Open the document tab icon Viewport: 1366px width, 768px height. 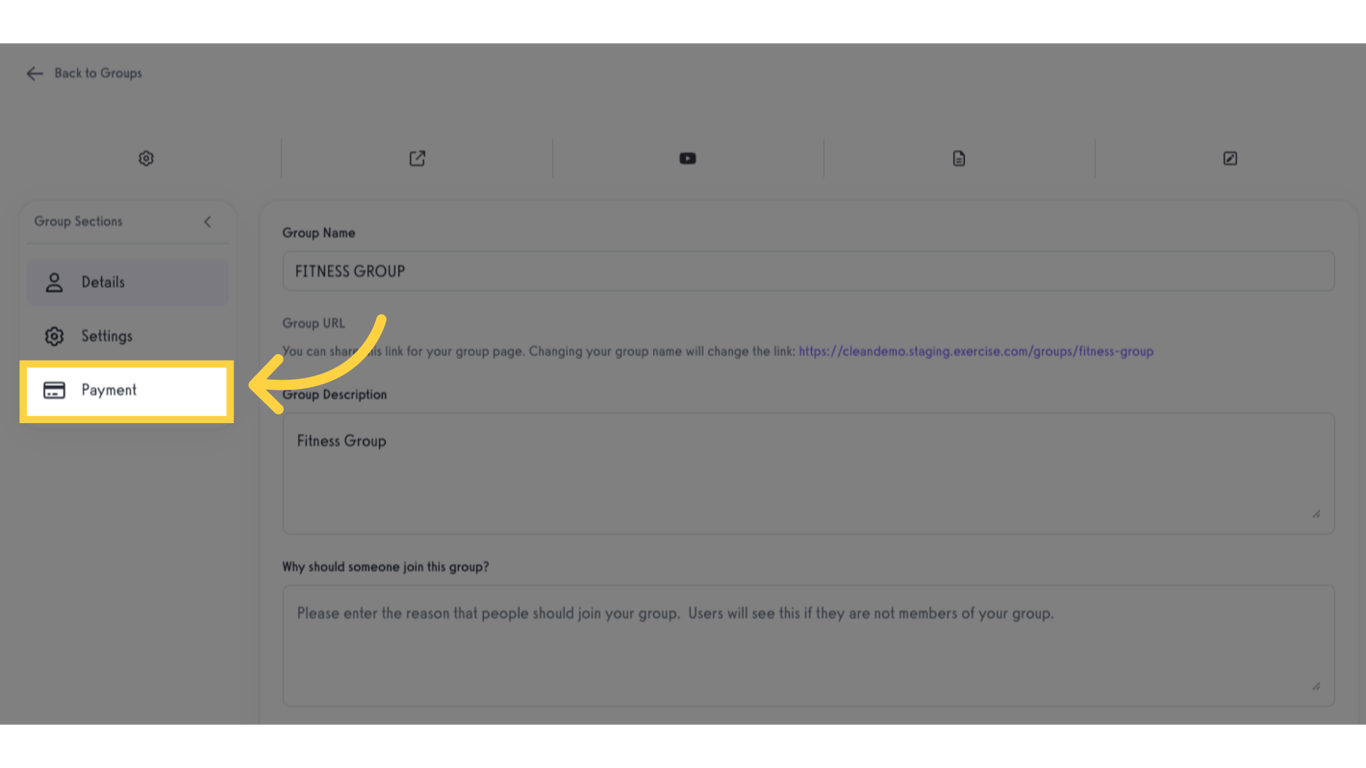point(958,158)
